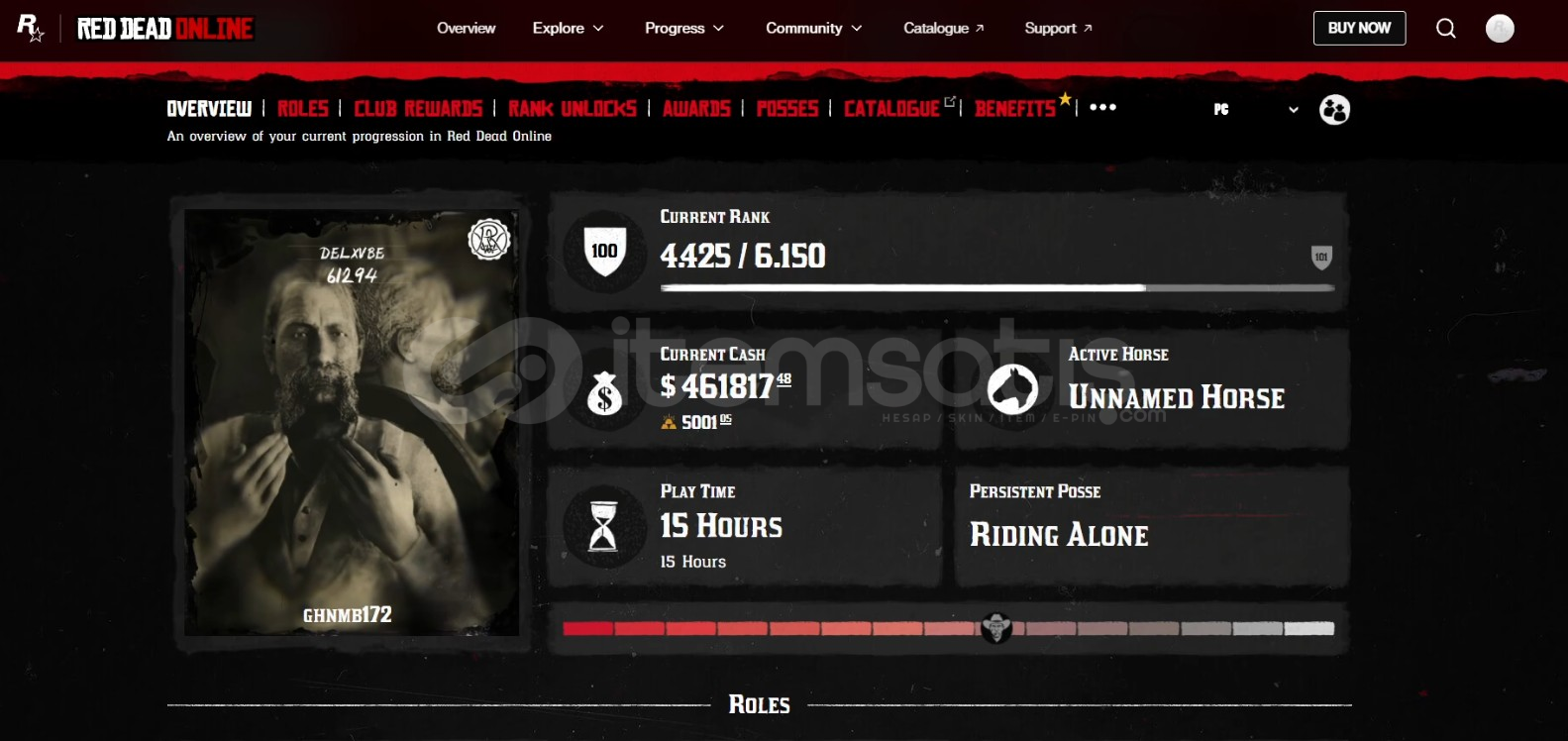
Task: Switch to the Rank Unlocks tab
Action: click(x=573, y=108)
